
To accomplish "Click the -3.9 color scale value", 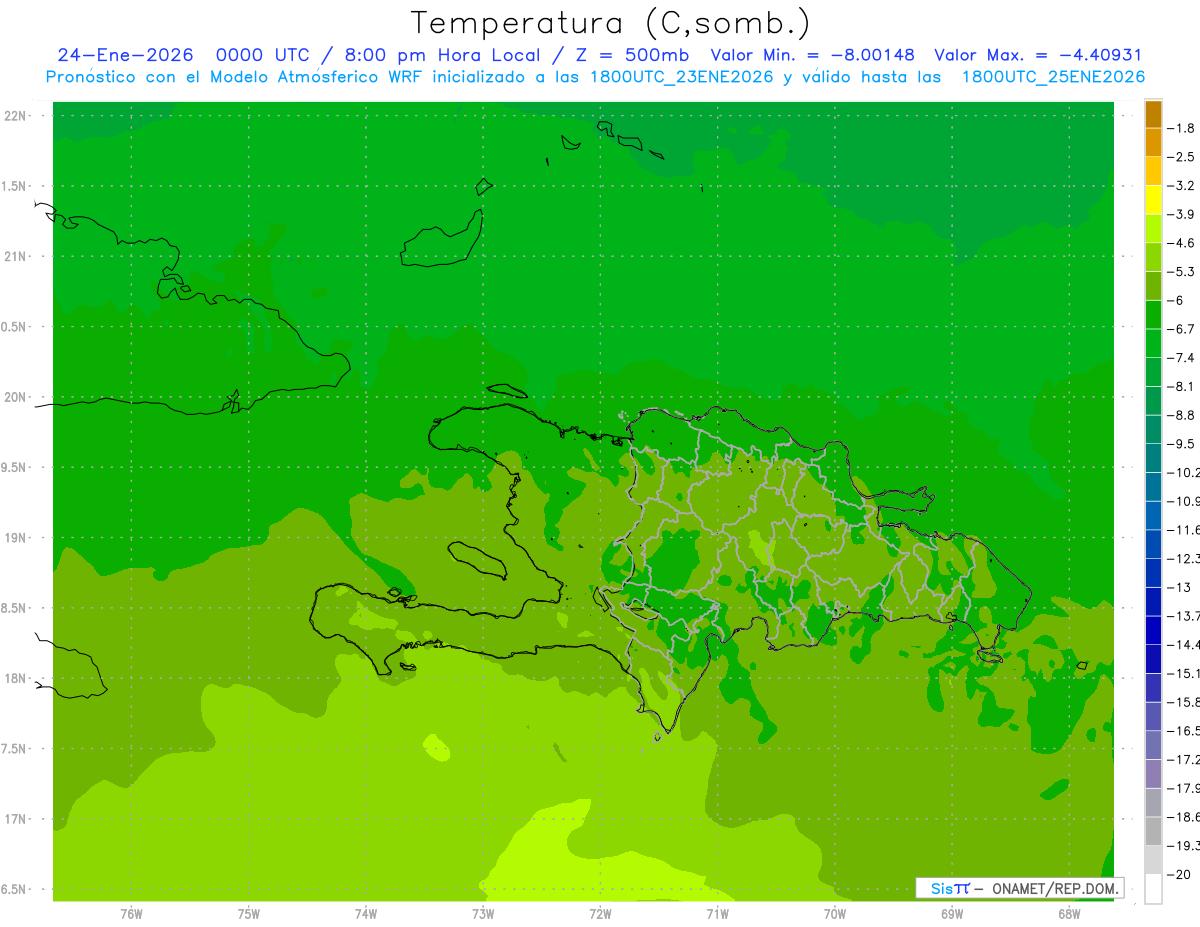I will point(1180,214).
